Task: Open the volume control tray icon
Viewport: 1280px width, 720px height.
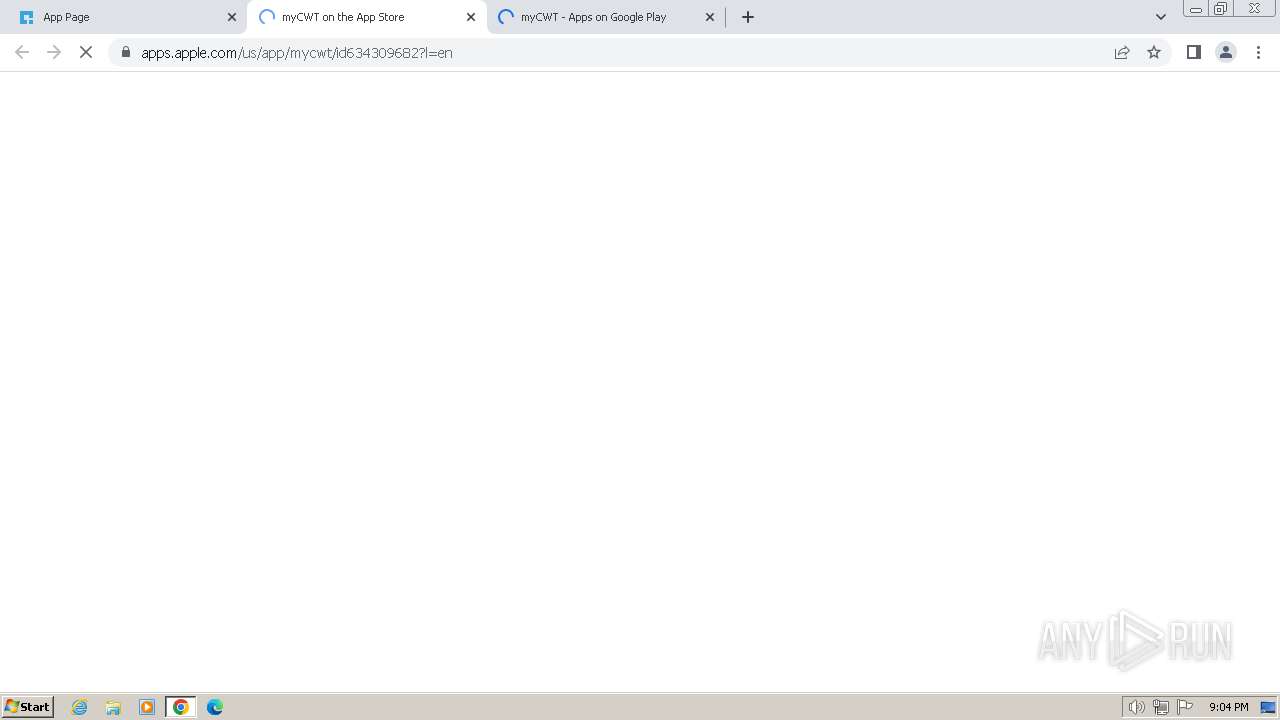Action: coord(1137,707)
